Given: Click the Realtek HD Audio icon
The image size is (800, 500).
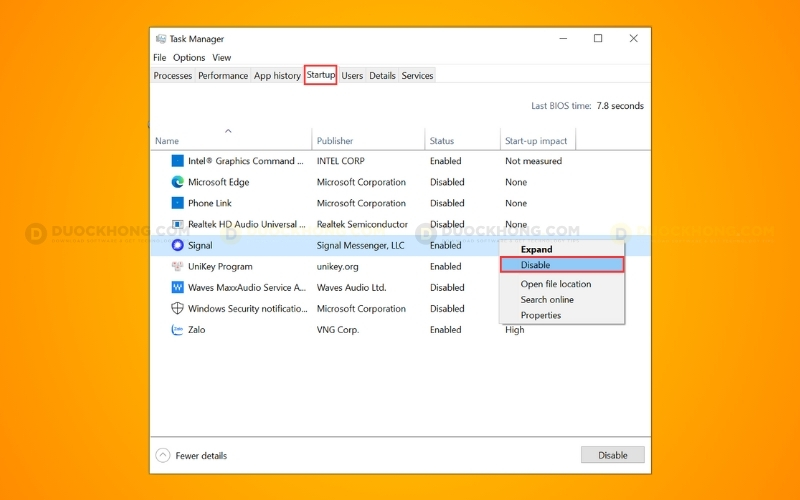Looking at the screenshot, I should point(177,224).
